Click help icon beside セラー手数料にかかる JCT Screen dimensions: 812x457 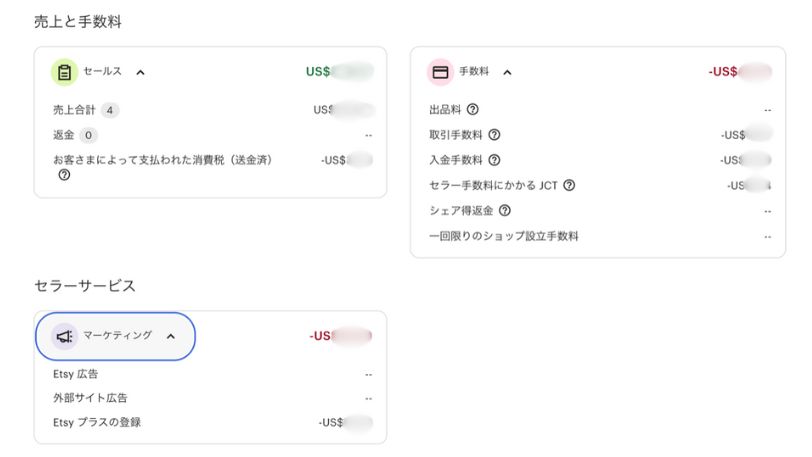pos(569,185)
